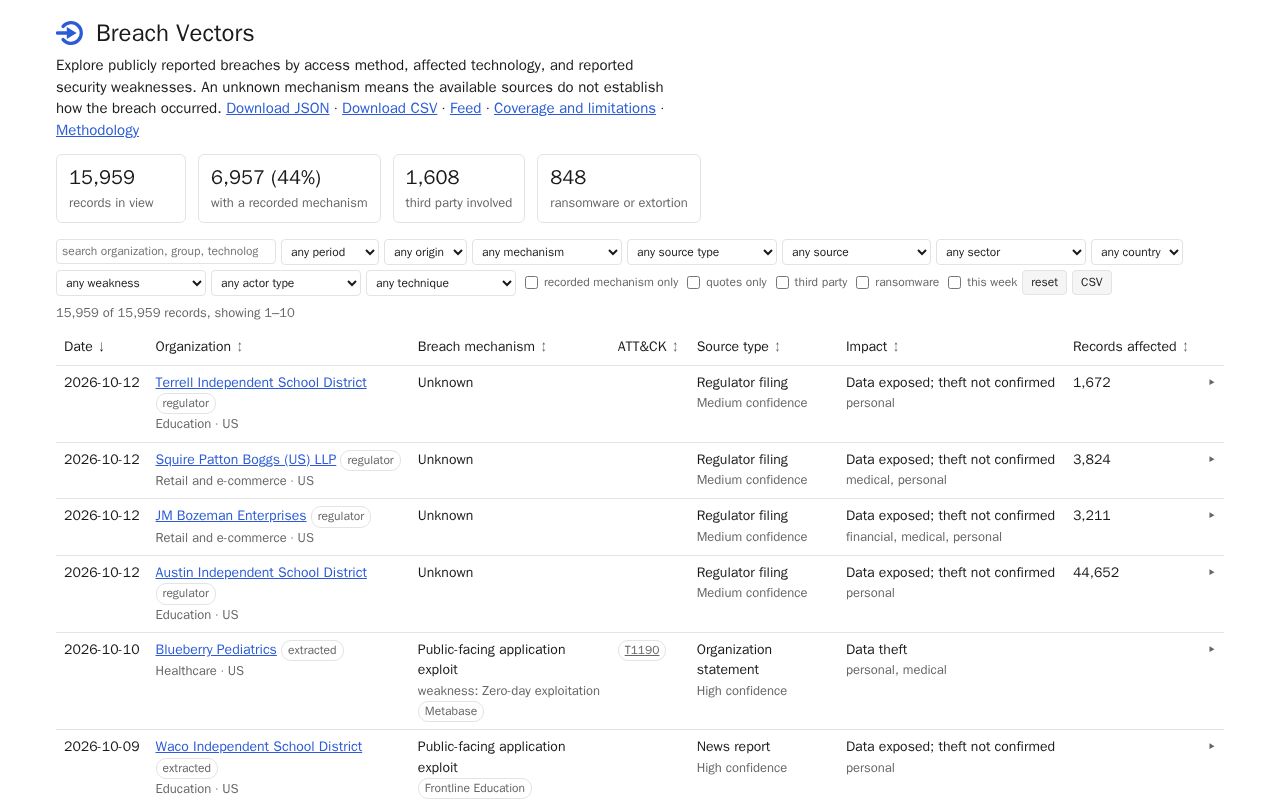Open the any origin dropdown
The image size is (1280, 800).
click(425, 252)
